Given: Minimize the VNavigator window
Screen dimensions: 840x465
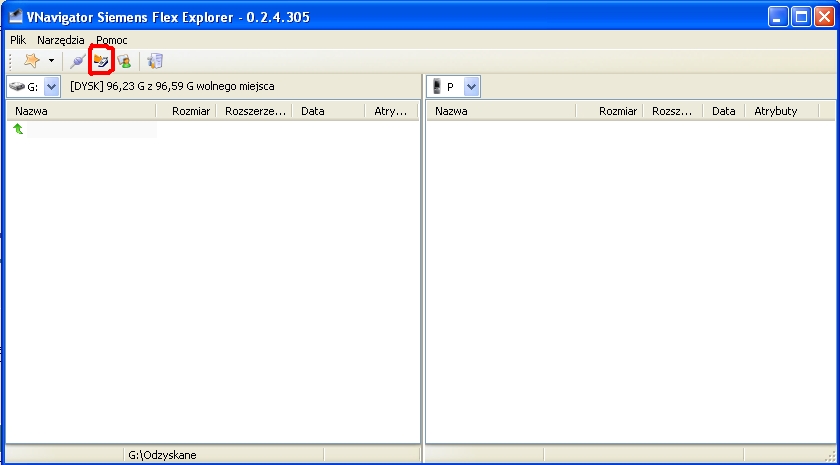Looking at the screenshot, I should 778,17.
